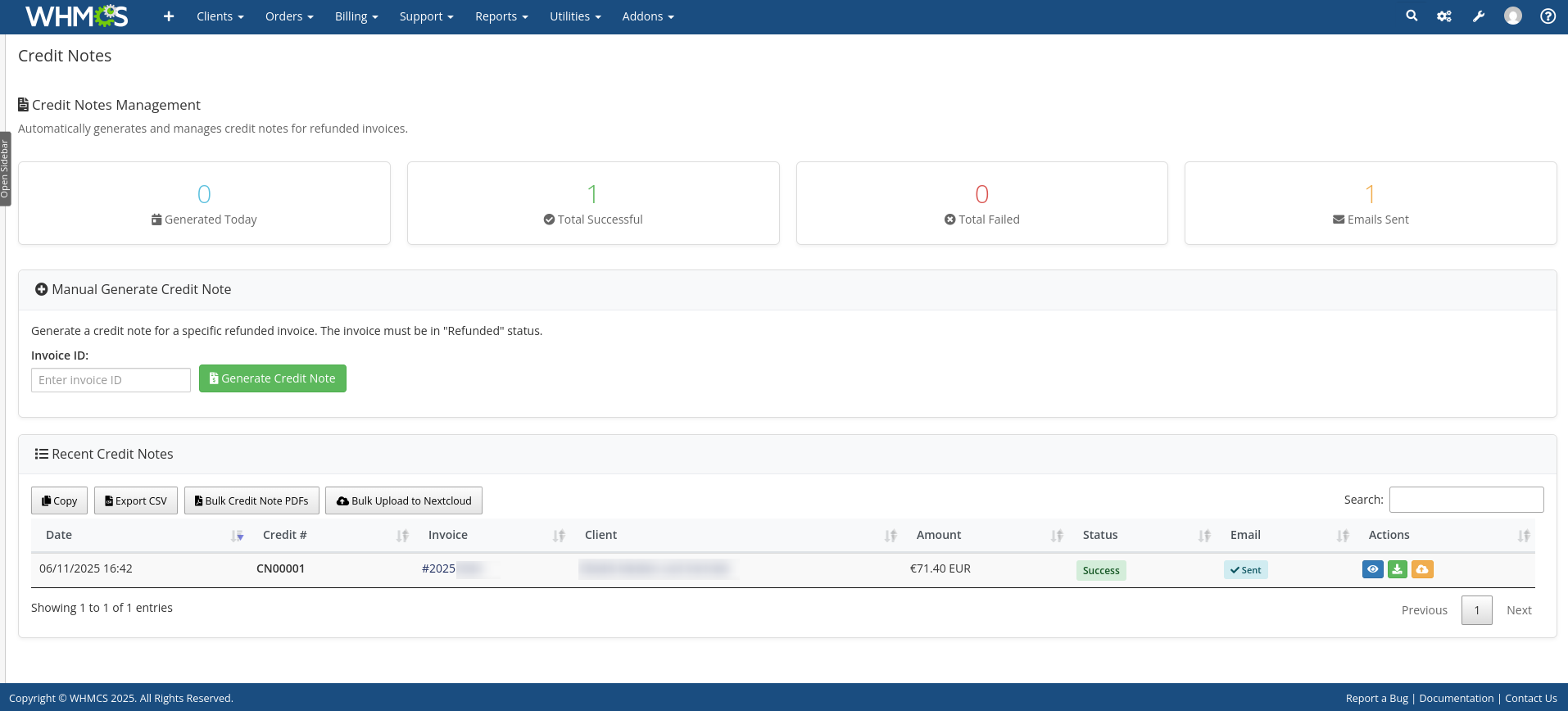Screen dimensions: 1568x711
Task: Open the search magnifier icon
Action: coord(1412,16)
